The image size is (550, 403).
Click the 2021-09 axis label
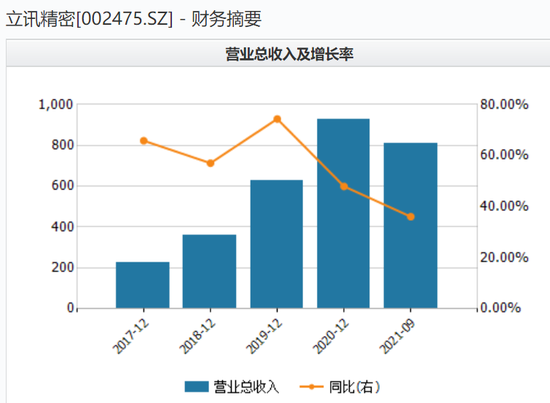[397, 336]
